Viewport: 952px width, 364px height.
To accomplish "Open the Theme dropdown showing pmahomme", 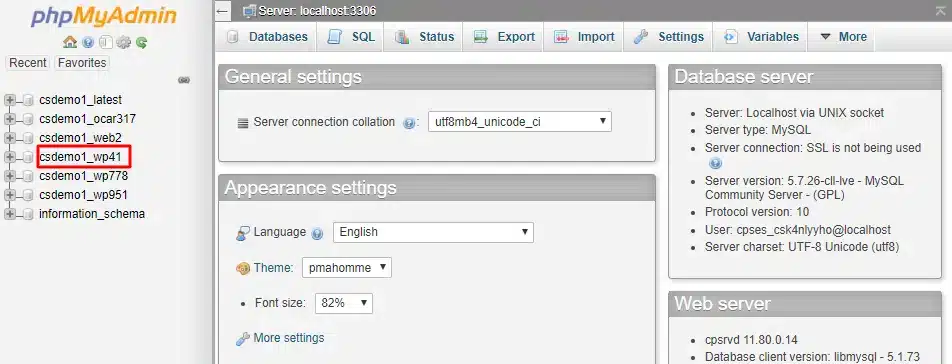I will click(x=347, y=268).
